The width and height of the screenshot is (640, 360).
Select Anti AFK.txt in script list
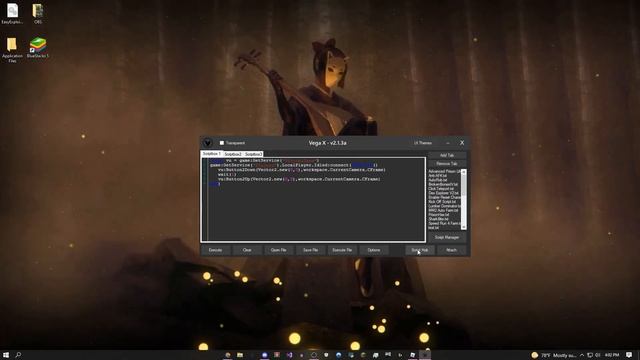437,176
